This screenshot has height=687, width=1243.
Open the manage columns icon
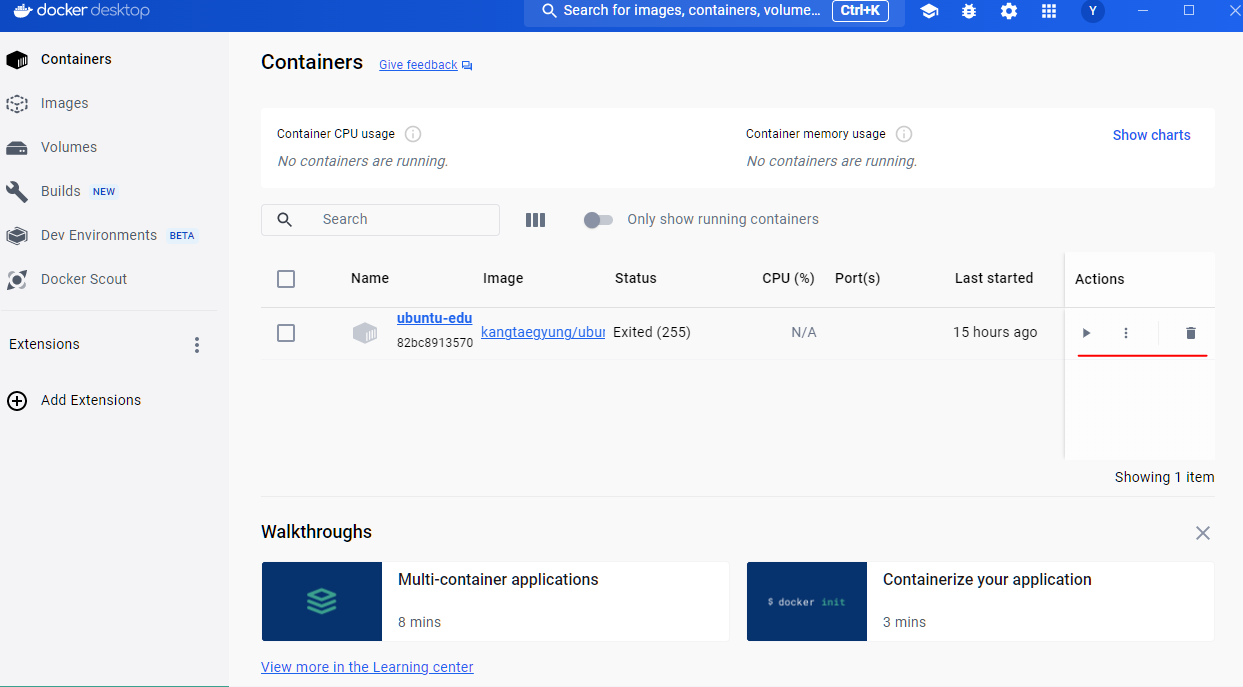click(535, 220)
